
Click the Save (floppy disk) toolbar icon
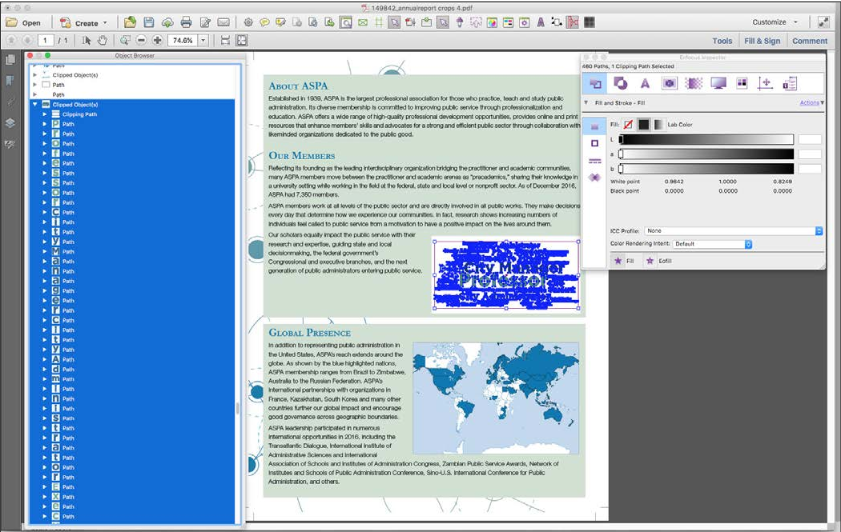pyautogui.click(x=149, y=22)
